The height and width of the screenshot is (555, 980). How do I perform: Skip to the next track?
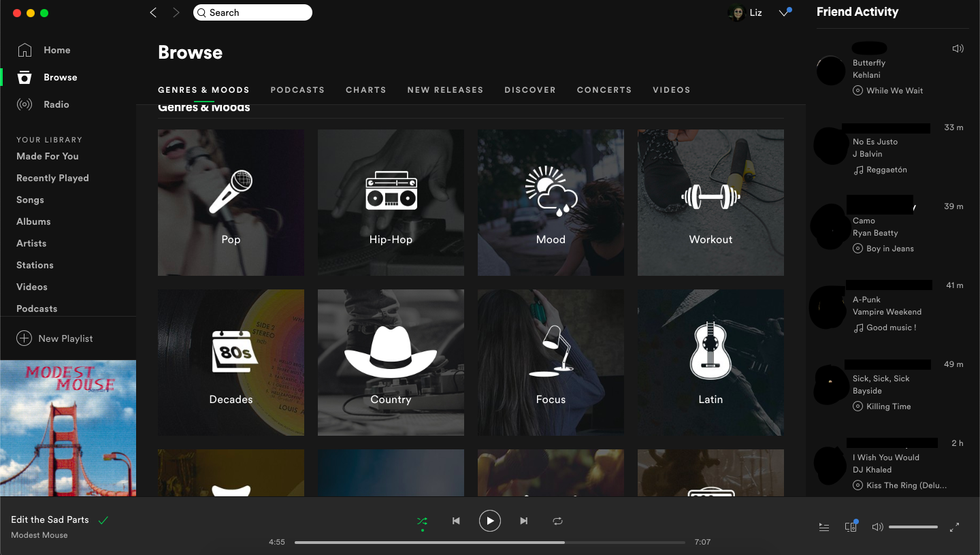click(524, 521)
